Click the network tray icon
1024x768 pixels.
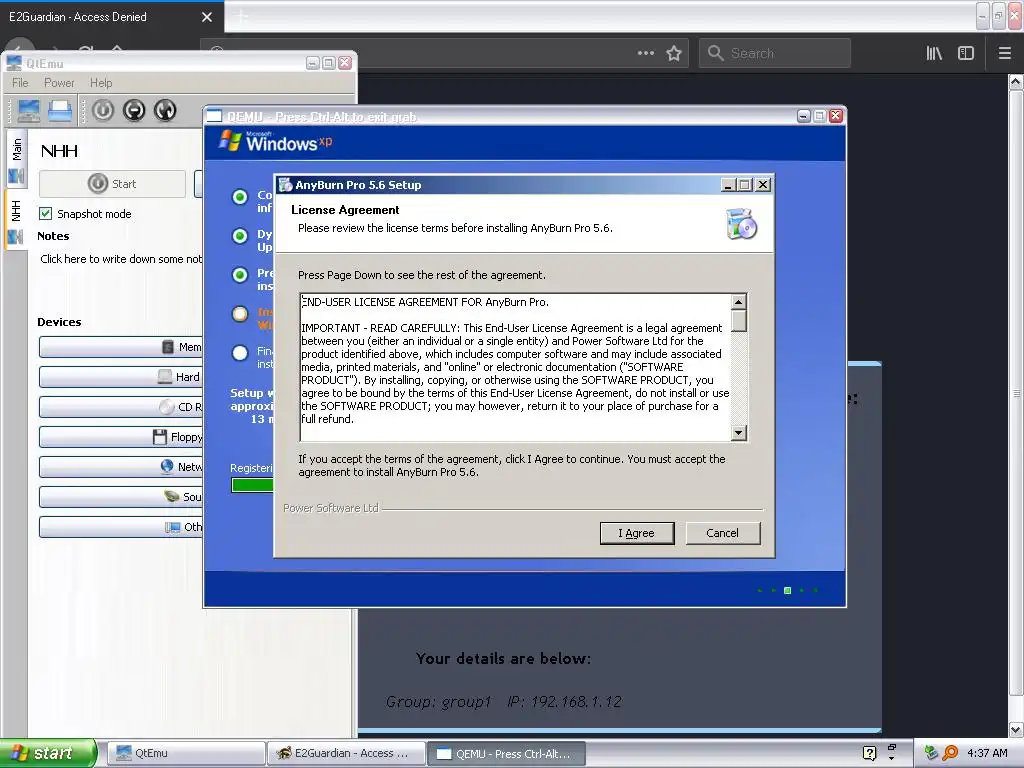click(x=931, y=753)
